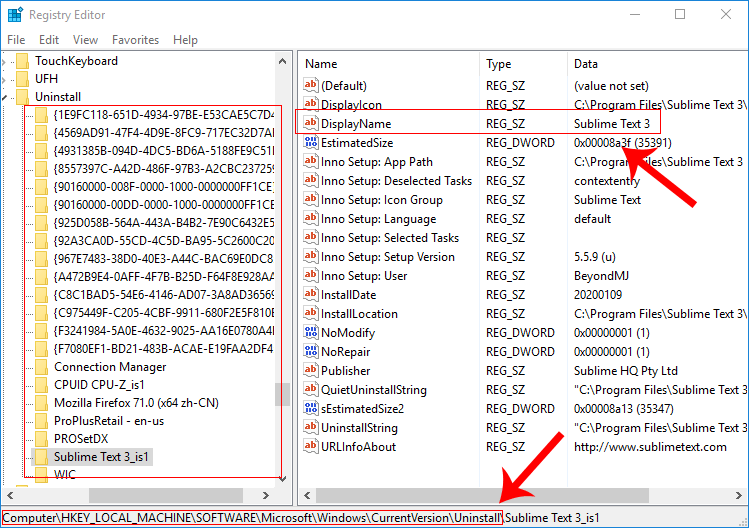Select the {925D058B-564A-443A key
Viewport: 749px width, 528px height.
(x=163, y=223)
